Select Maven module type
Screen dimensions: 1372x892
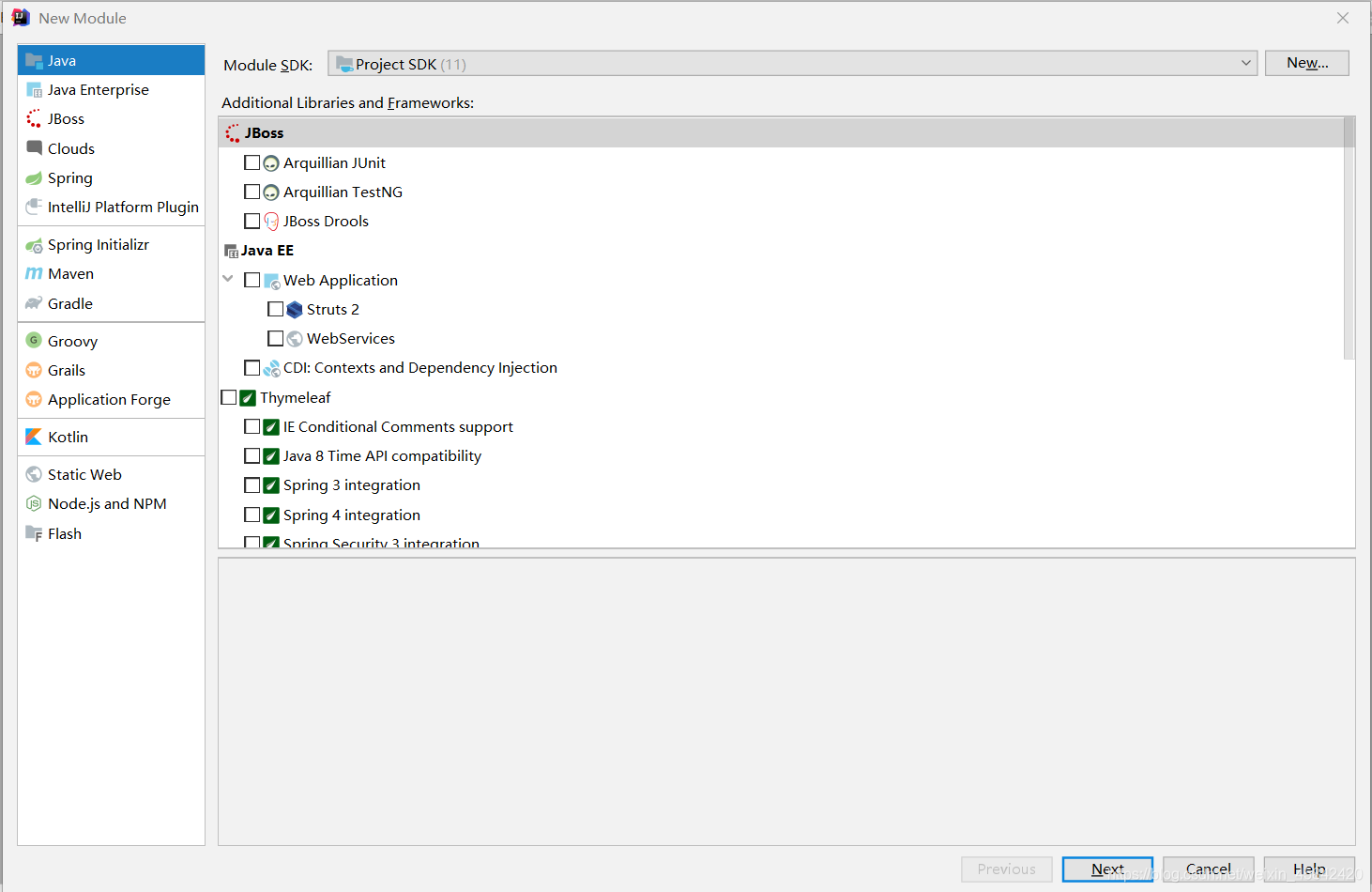111,274
